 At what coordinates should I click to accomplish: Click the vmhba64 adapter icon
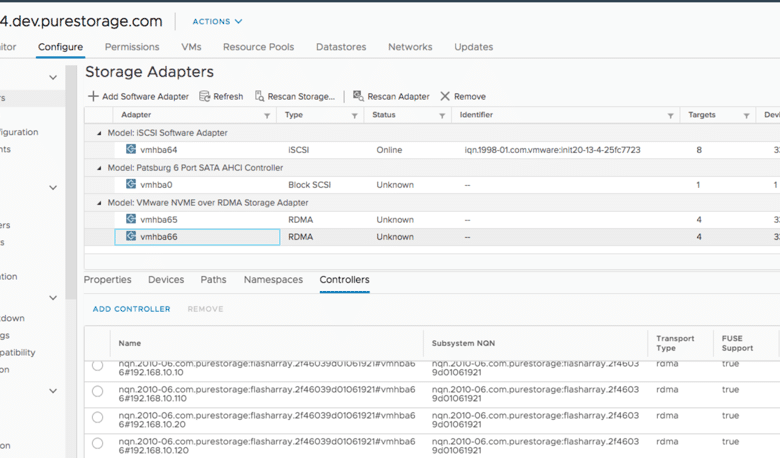[131, 149]
